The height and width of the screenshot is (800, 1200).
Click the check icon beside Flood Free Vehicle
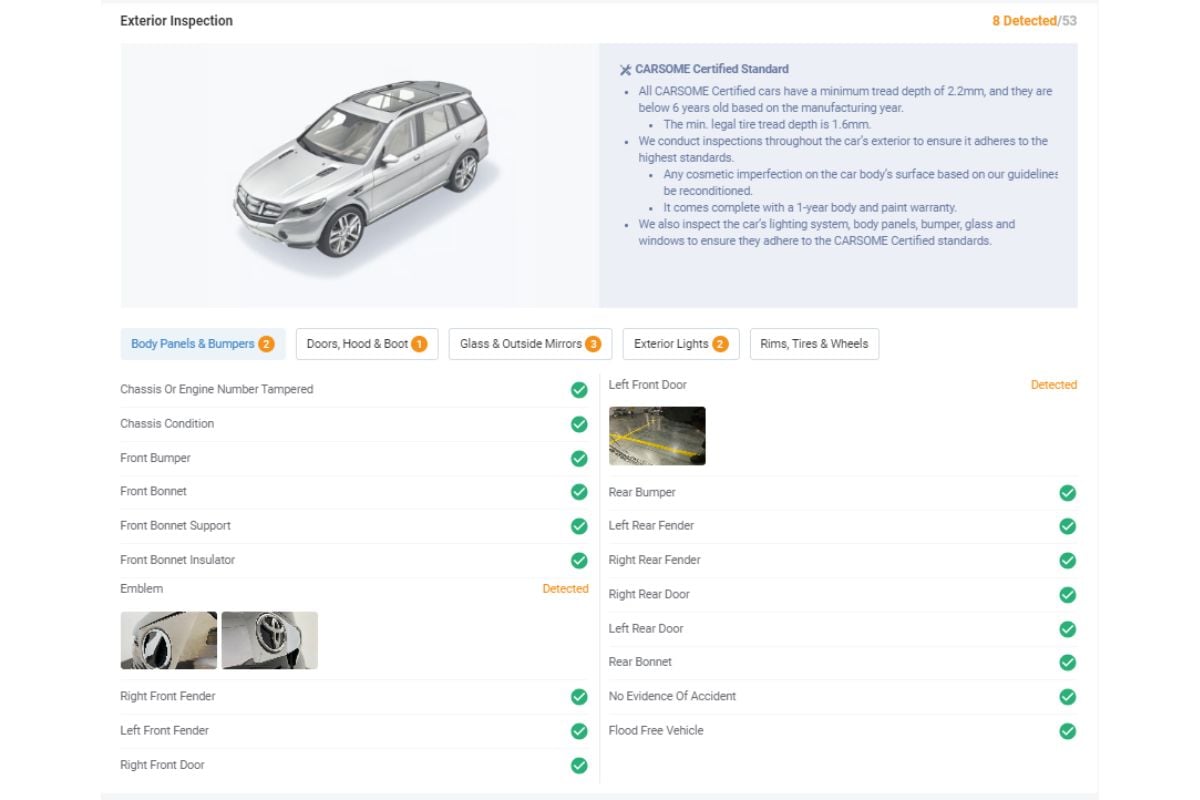click(1067, 731)
